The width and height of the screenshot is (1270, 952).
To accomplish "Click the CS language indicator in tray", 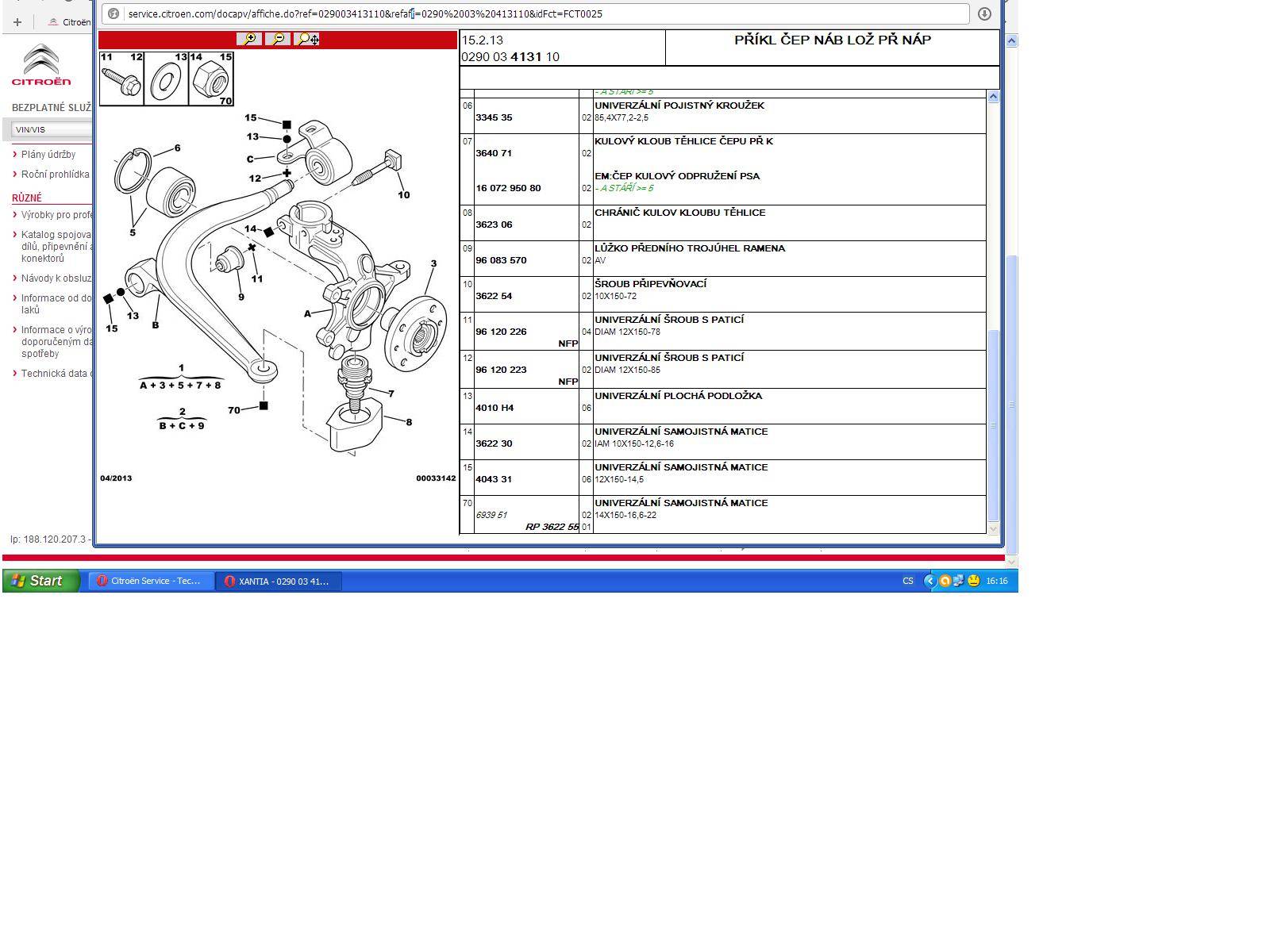I will coord(908,581).
